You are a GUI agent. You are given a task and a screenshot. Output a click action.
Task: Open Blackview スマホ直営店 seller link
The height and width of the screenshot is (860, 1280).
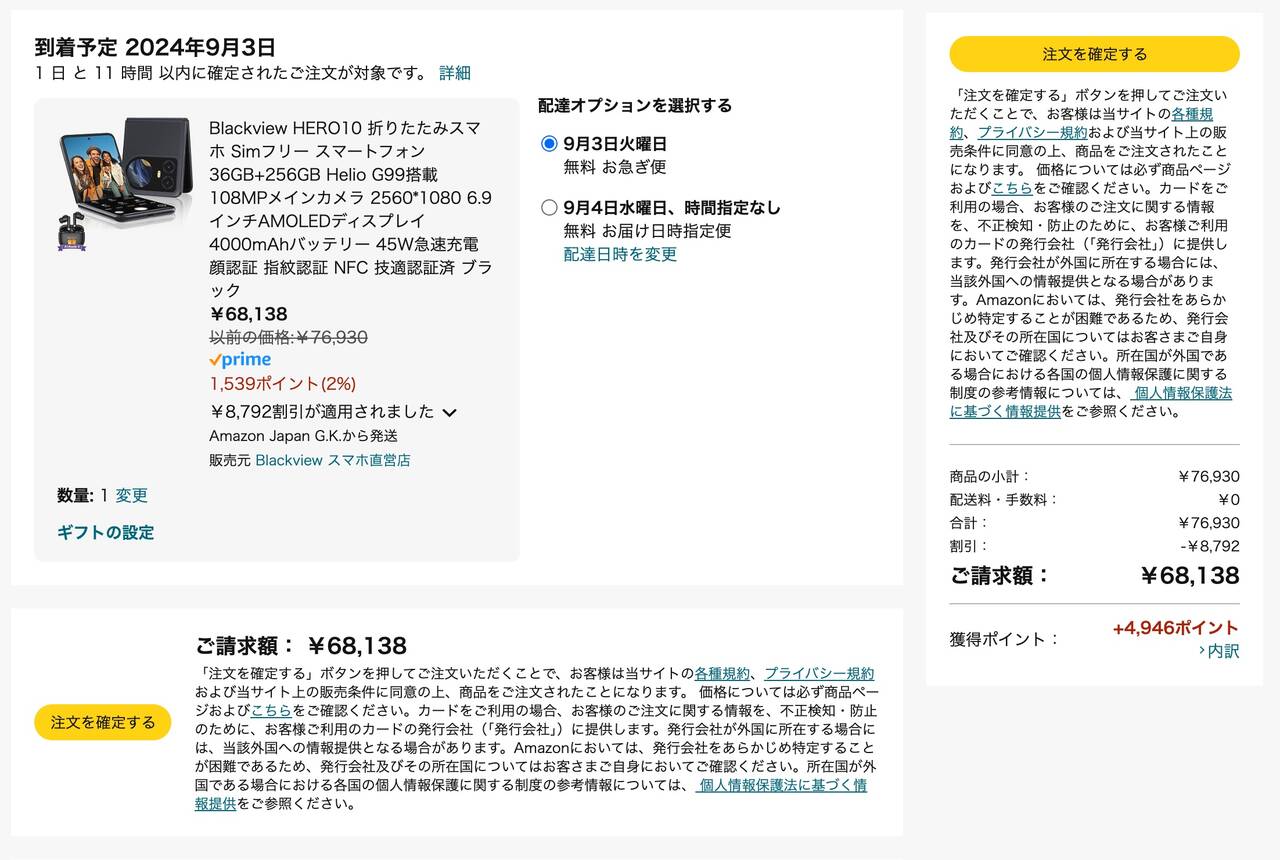click(x=333, y=460)
